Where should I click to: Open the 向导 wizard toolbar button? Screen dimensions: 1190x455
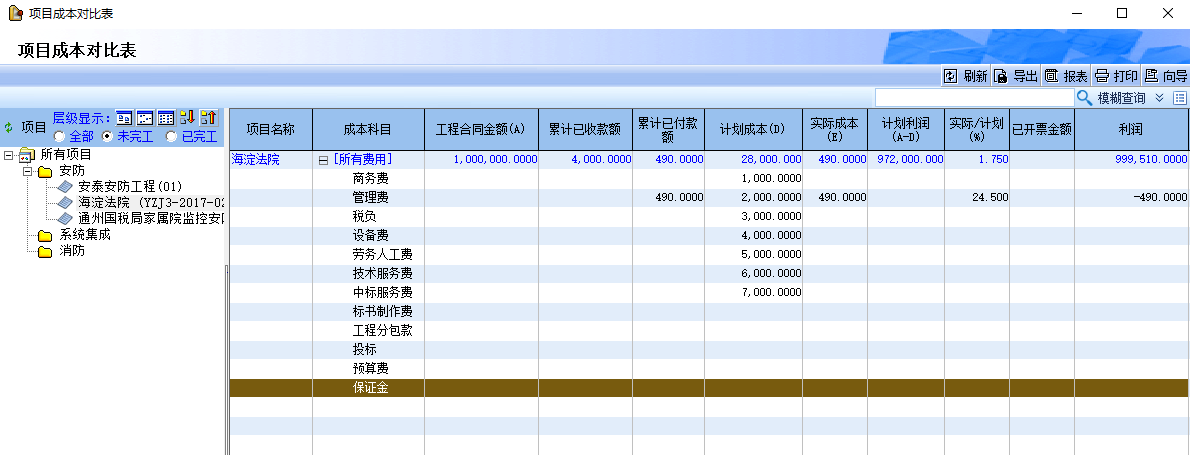(1166, 76)
